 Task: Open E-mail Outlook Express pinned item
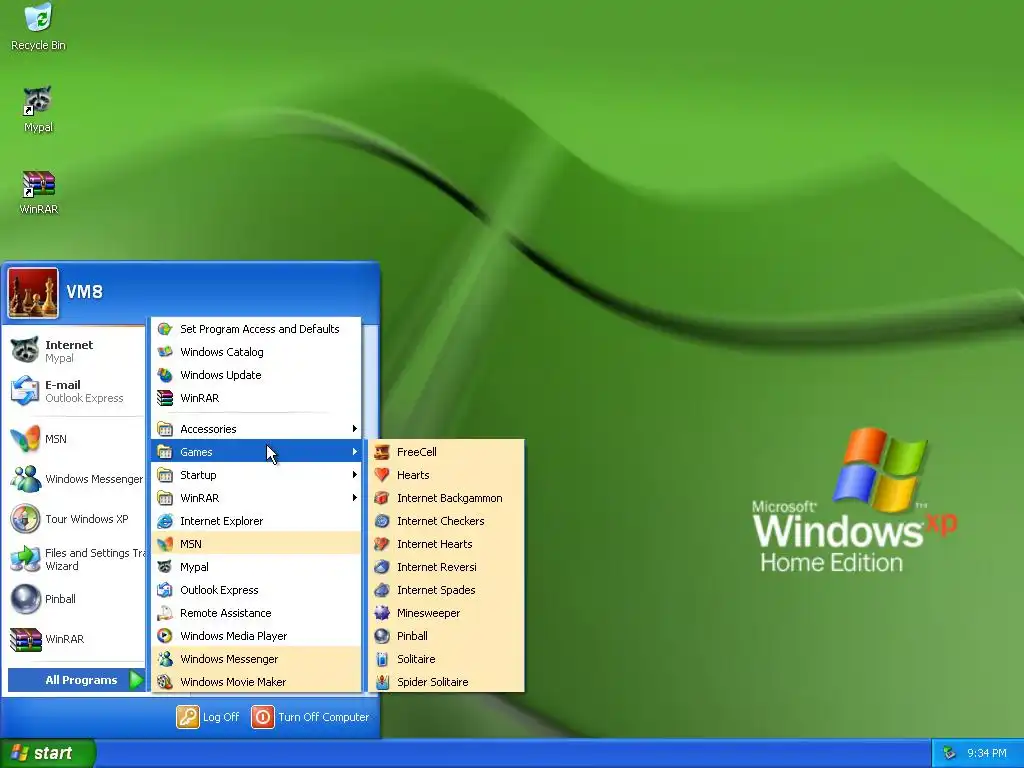tap(74, 391)
